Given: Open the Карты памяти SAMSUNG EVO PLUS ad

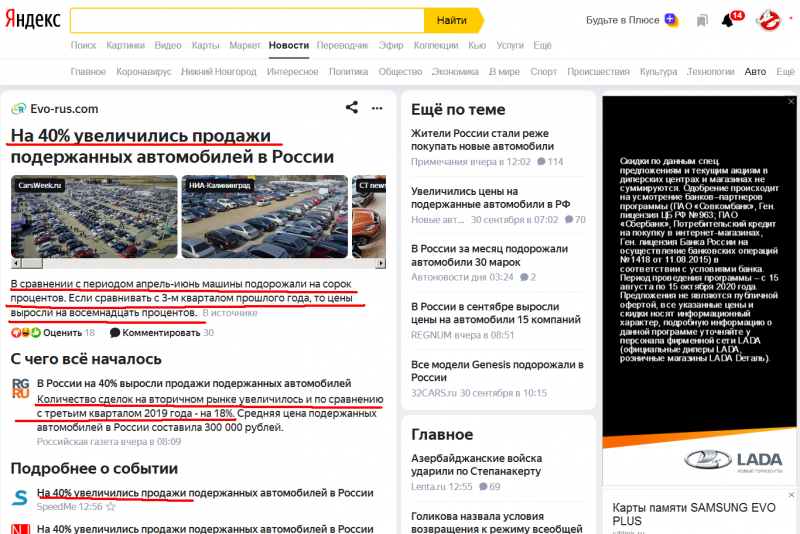Looking at the screenshot, I should [693, 514].
